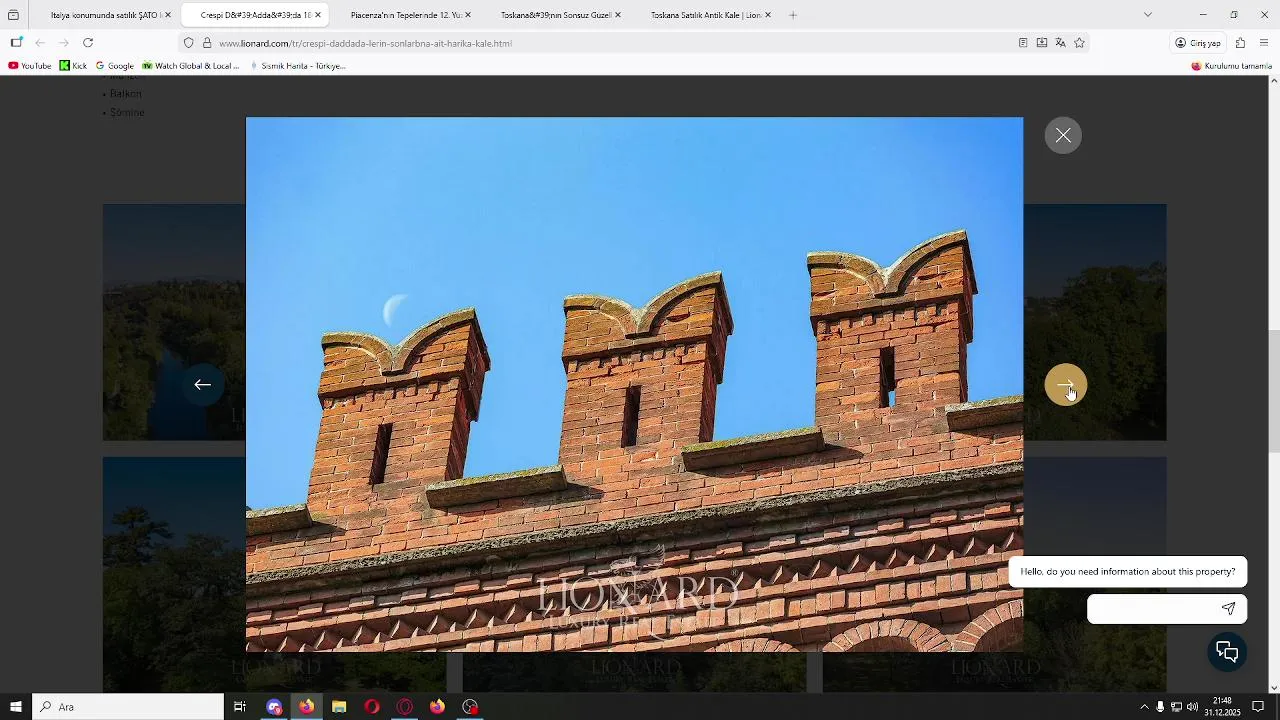Click the Giriş yap account button
Image resolution: width=1280 pixels, height=720 pixels.
pyautogui.click(x=1198, y=43)
